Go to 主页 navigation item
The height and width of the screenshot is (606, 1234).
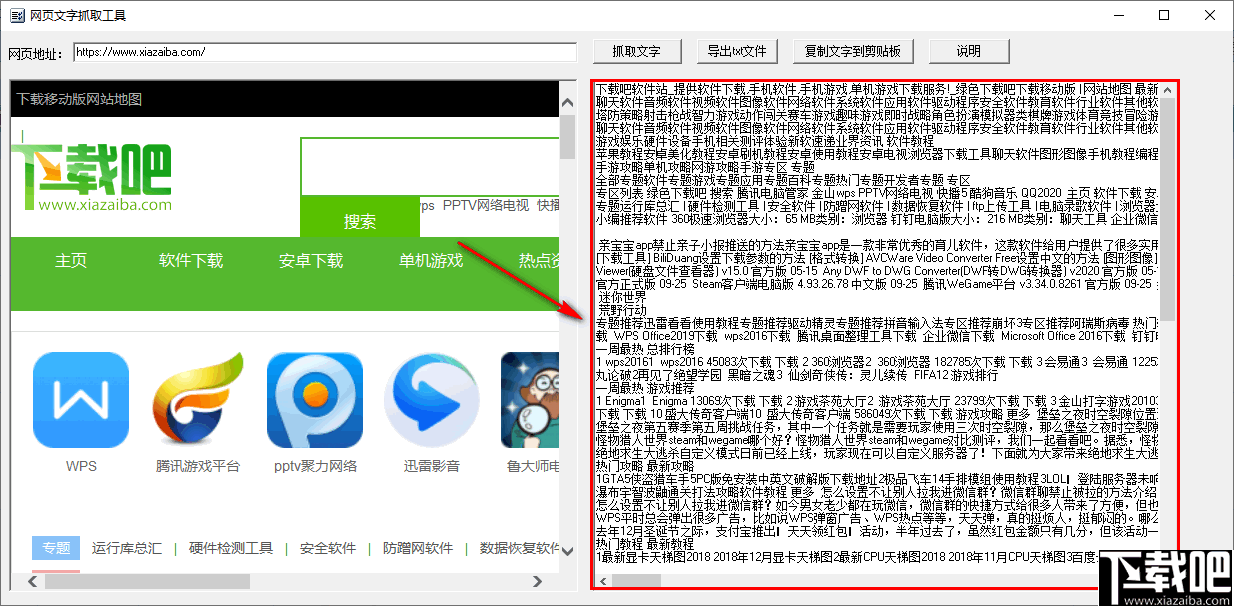(x=71, y=261)
